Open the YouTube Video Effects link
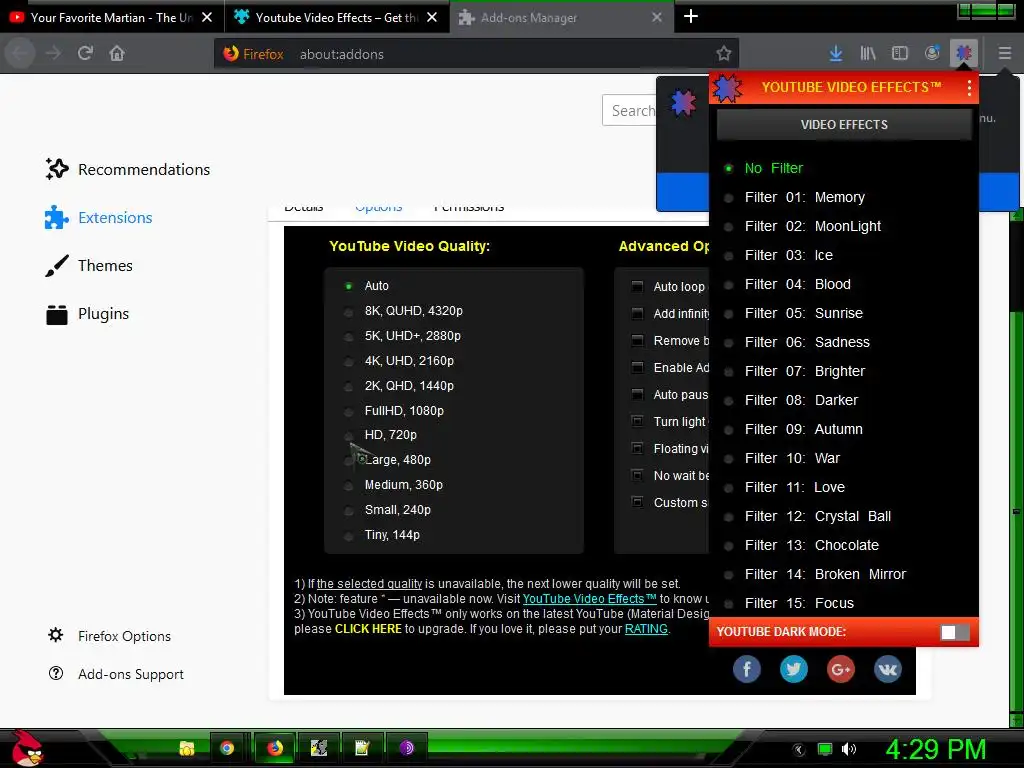The width and height of the screenshot is (1024, 768). click(x=589, y=599)
